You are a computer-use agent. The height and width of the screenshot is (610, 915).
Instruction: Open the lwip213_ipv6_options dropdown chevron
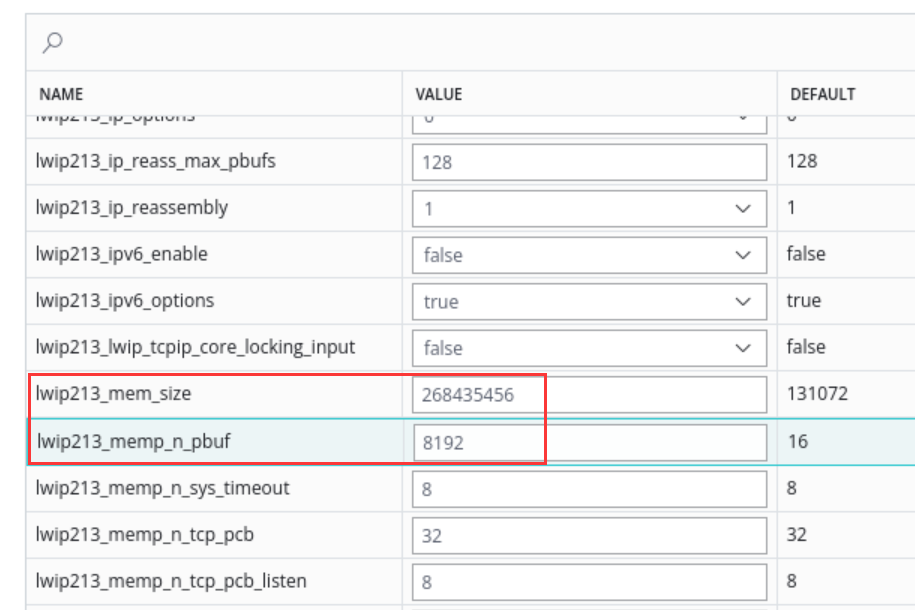pyautogui.click(x=743, y=301)
